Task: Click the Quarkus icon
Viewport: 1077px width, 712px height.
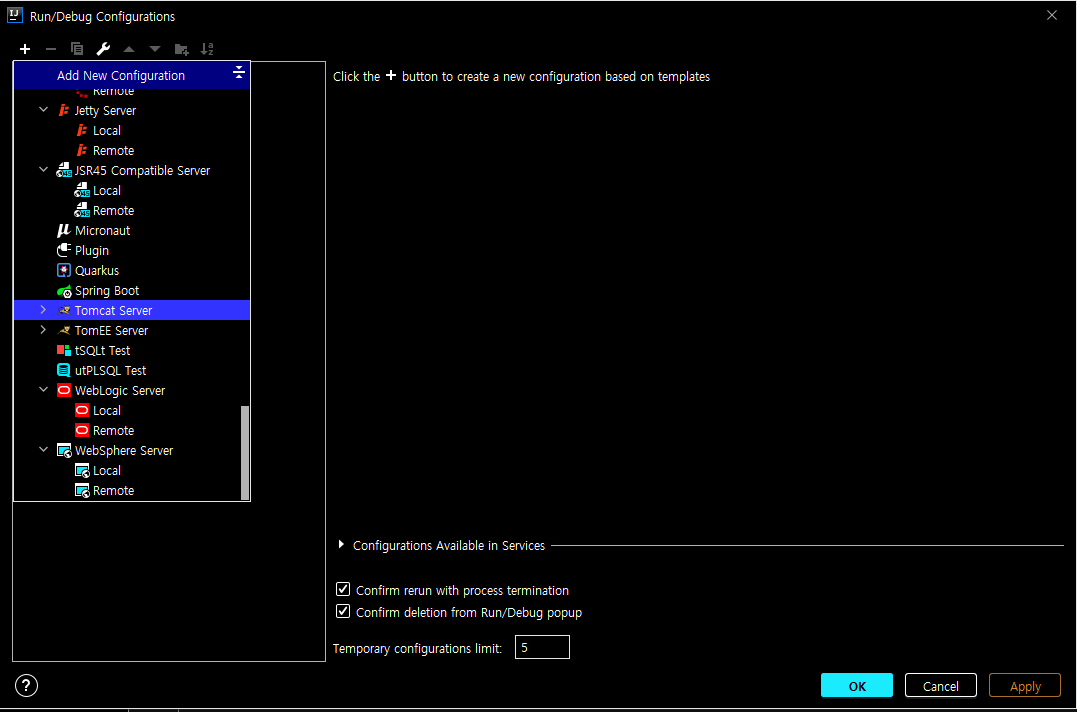Action: 64,271
